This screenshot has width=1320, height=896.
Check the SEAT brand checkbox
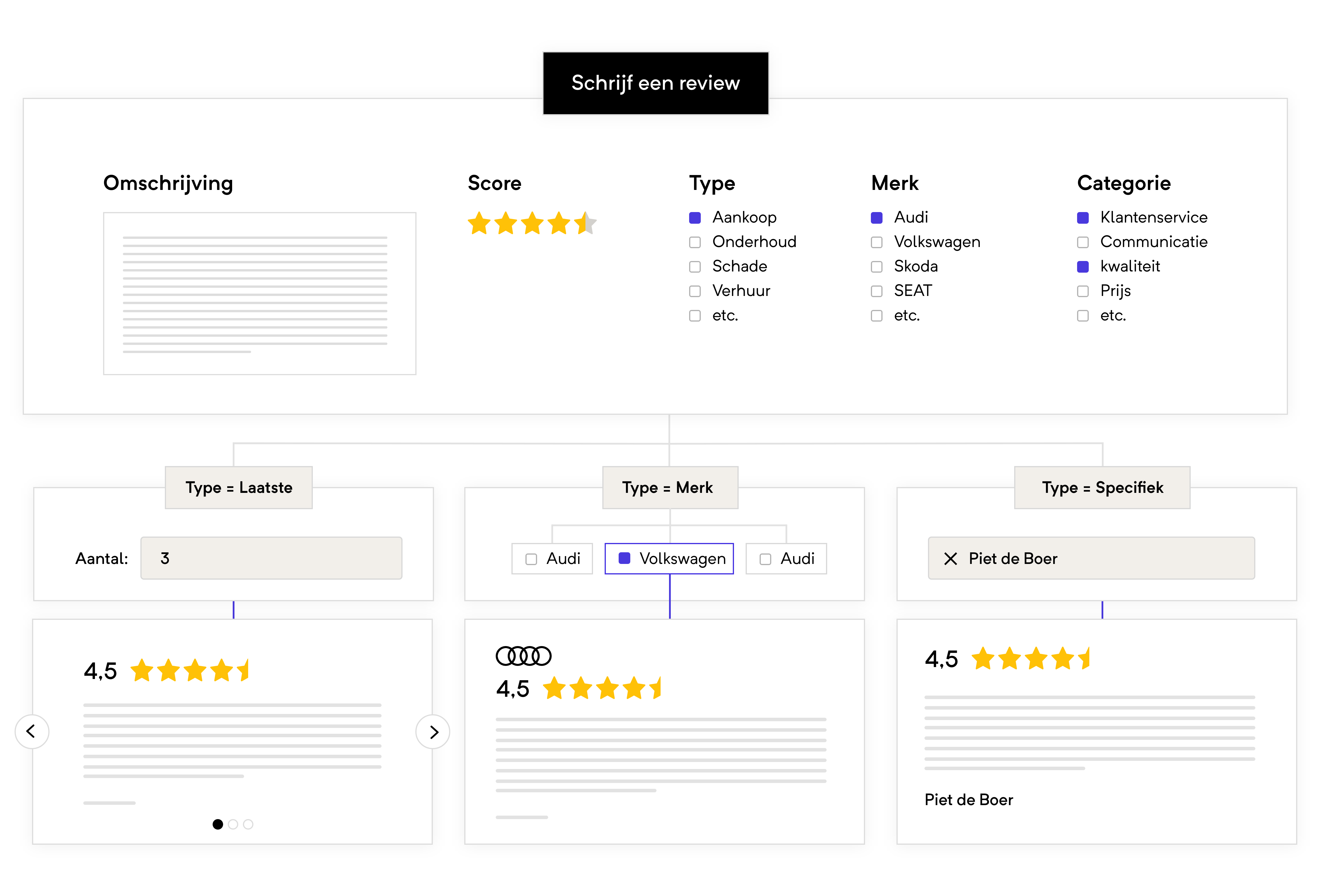pos(876,291)
